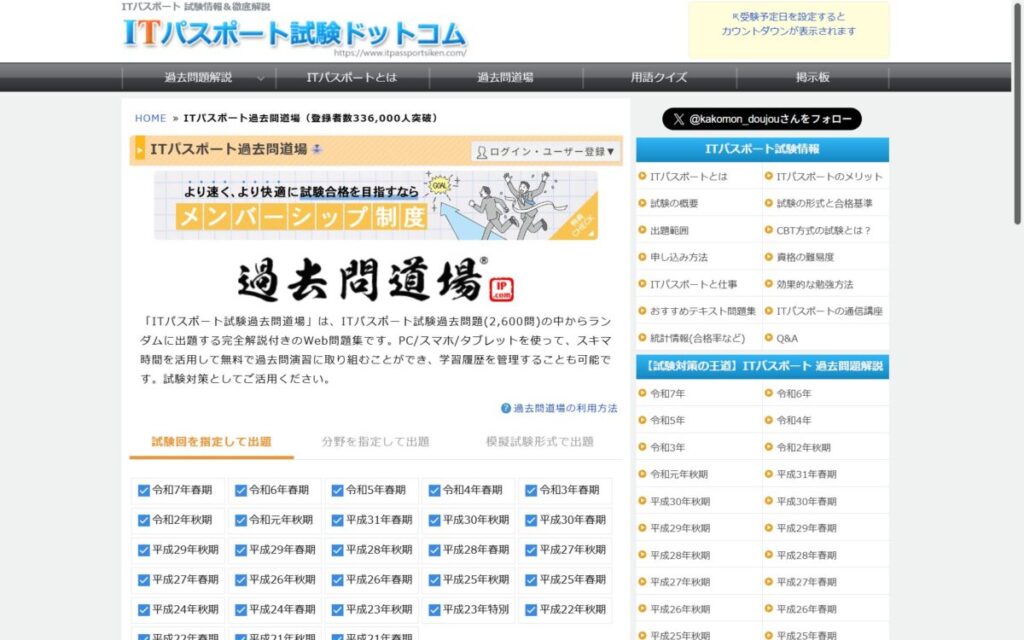Screen dimensions: 1024x640
Task: Toggle the 平成22年秋期 checkbox
Action: [x=531, y=610]
